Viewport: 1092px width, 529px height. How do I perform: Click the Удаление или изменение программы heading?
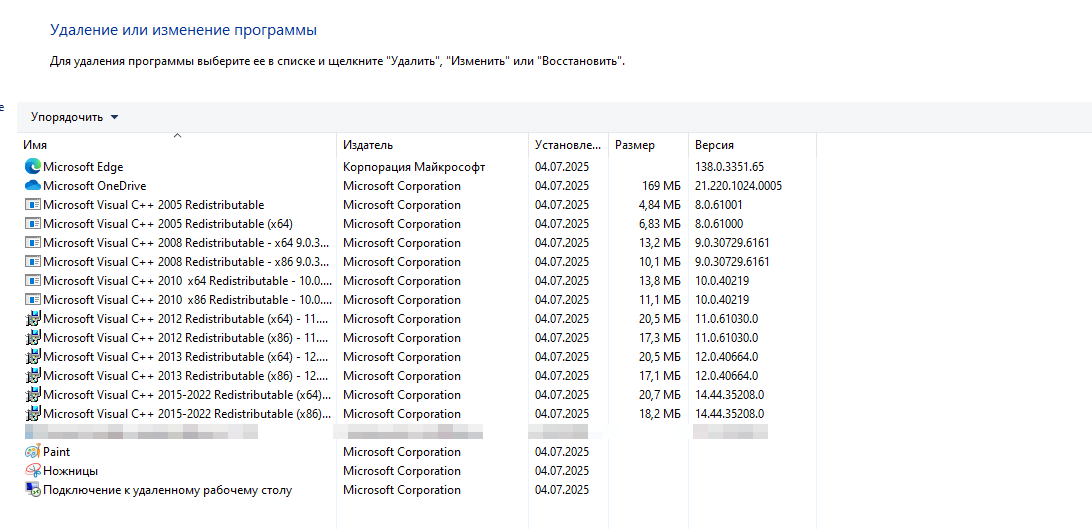(184, 31)
